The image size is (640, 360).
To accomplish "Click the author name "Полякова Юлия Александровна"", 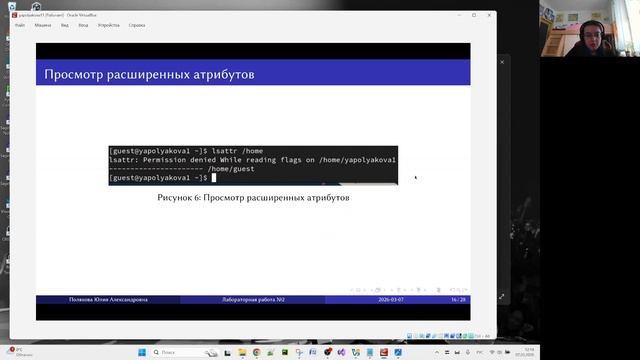I will [108, 300].
